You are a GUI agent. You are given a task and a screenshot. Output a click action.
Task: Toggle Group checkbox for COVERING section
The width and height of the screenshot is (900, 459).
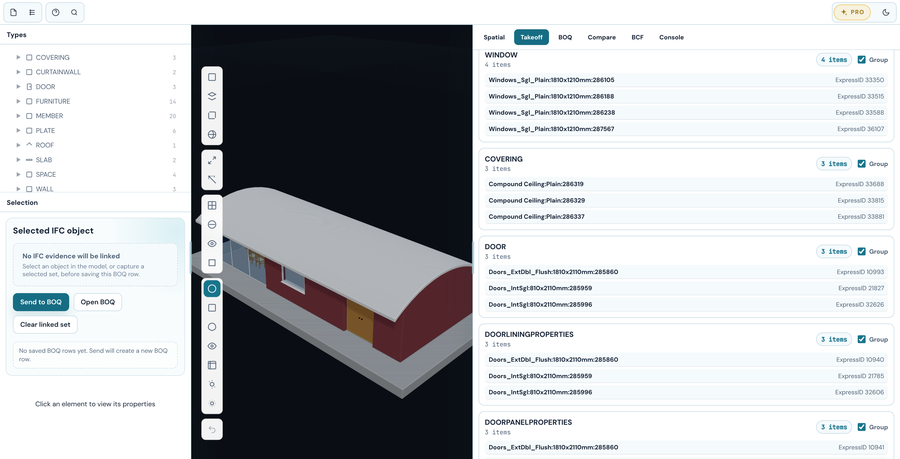862,164
